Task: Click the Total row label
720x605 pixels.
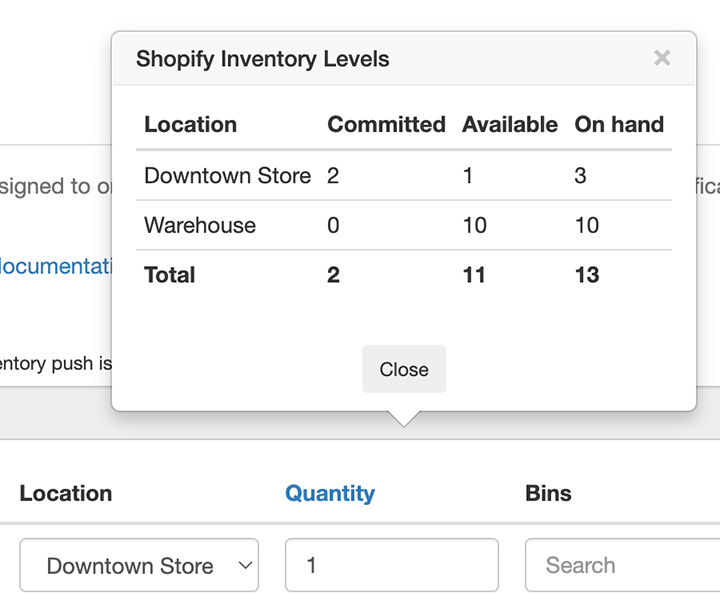Action: (169, 275)
